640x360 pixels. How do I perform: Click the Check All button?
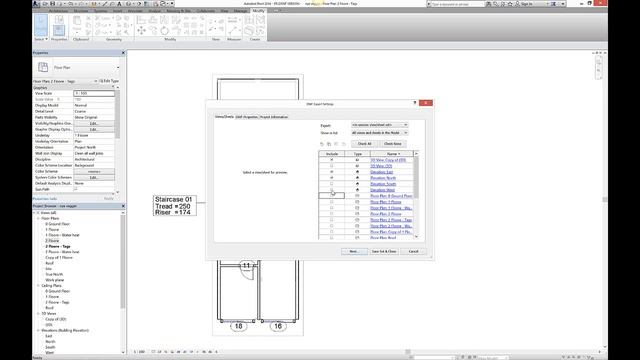coord(364,144)
